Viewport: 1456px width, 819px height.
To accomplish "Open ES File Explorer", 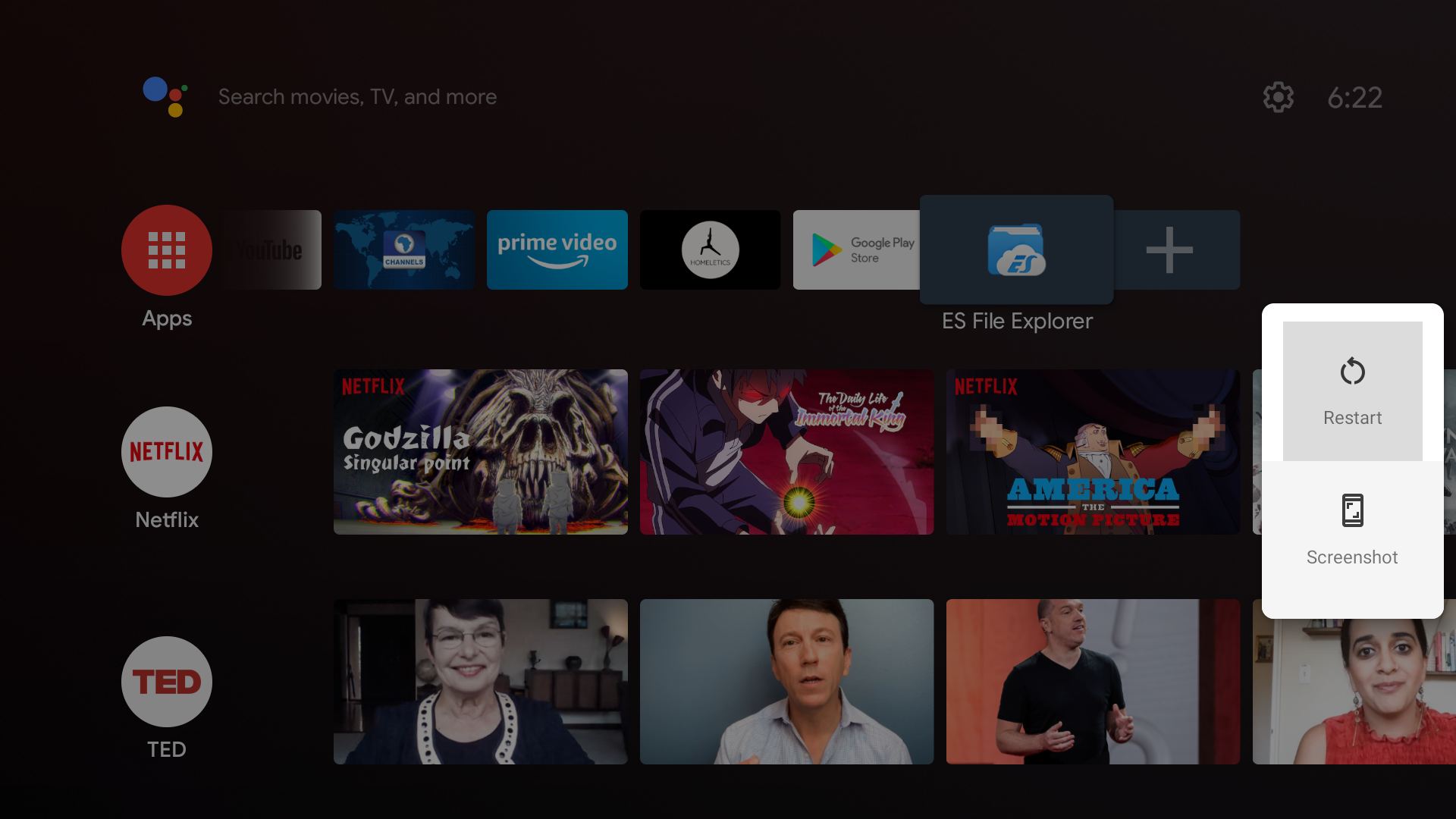I will pyautogui.click(x=1015, y=250).
